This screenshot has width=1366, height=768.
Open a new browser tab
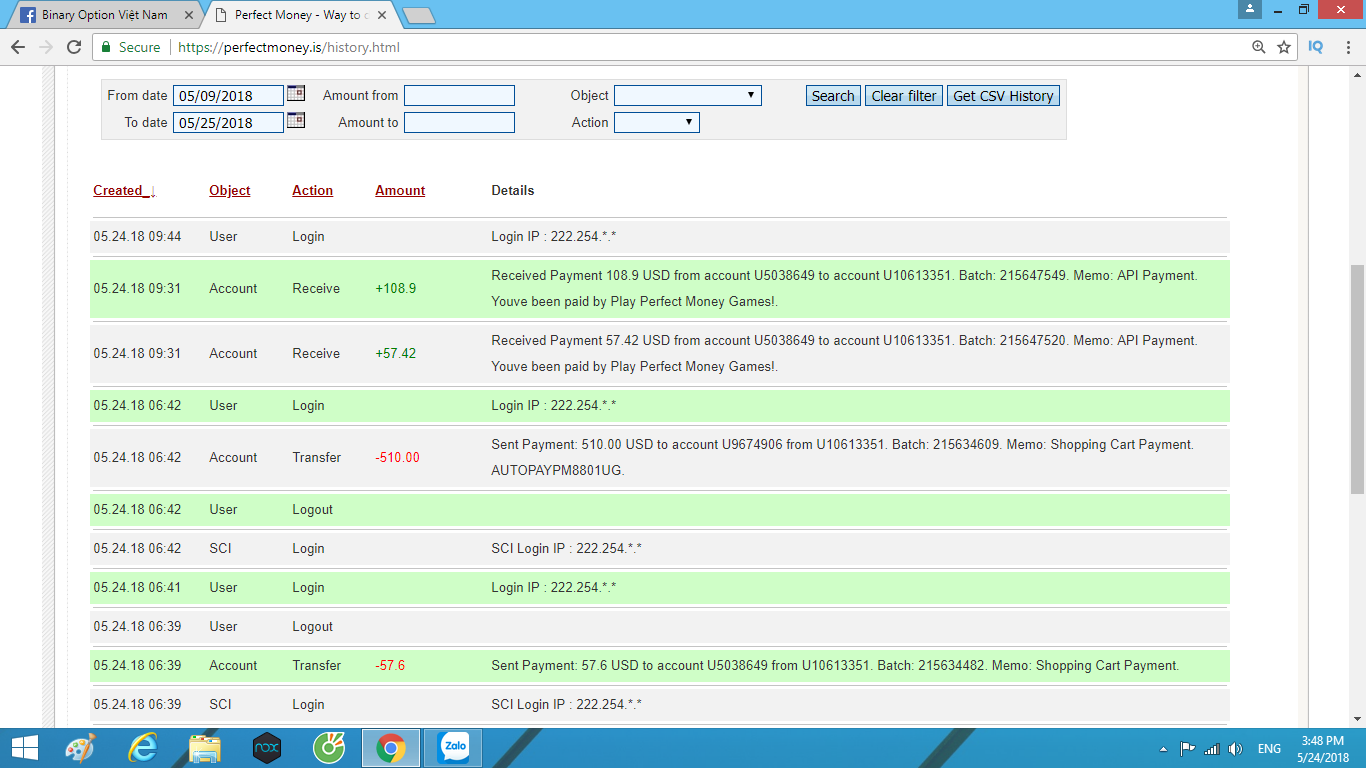click(418, 15)
